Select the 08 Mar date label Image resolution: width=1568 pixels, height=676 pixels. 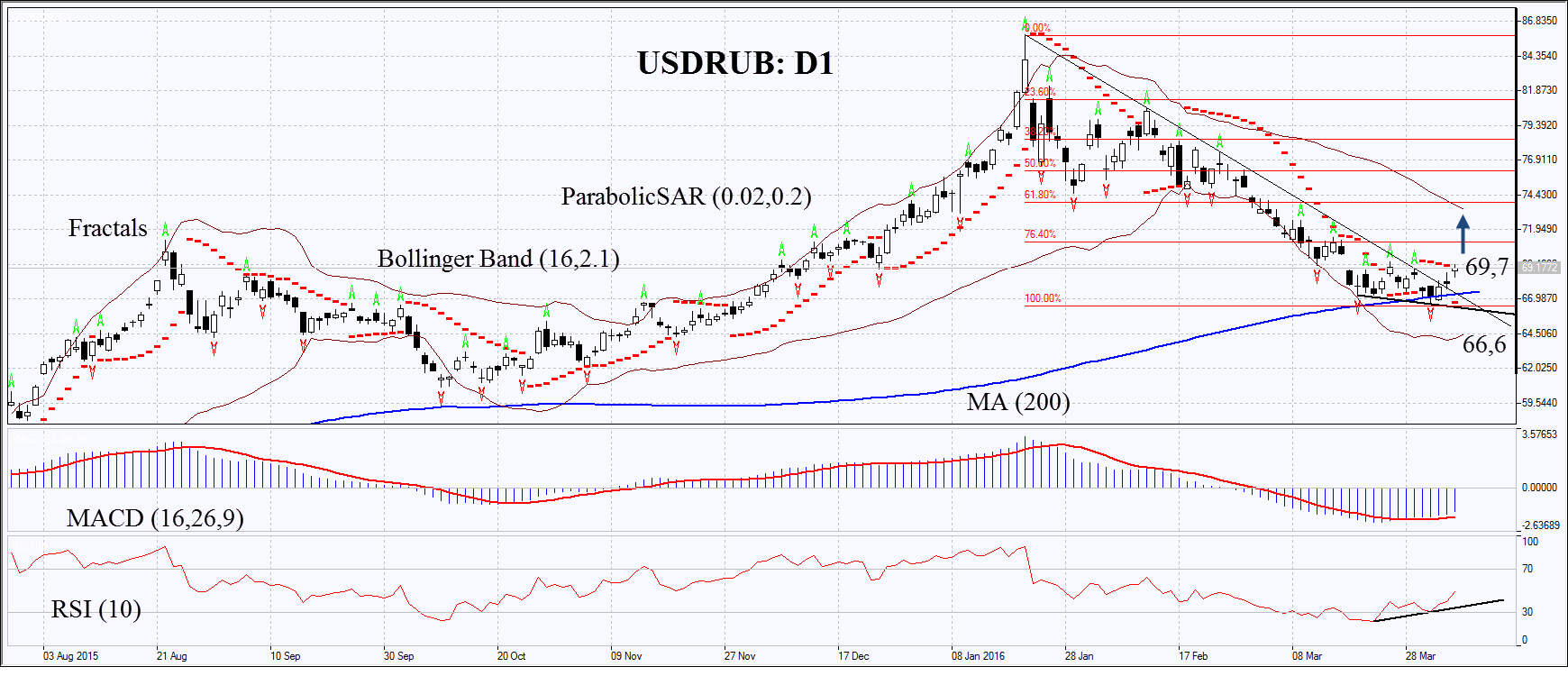click(x=1307, y=656)
